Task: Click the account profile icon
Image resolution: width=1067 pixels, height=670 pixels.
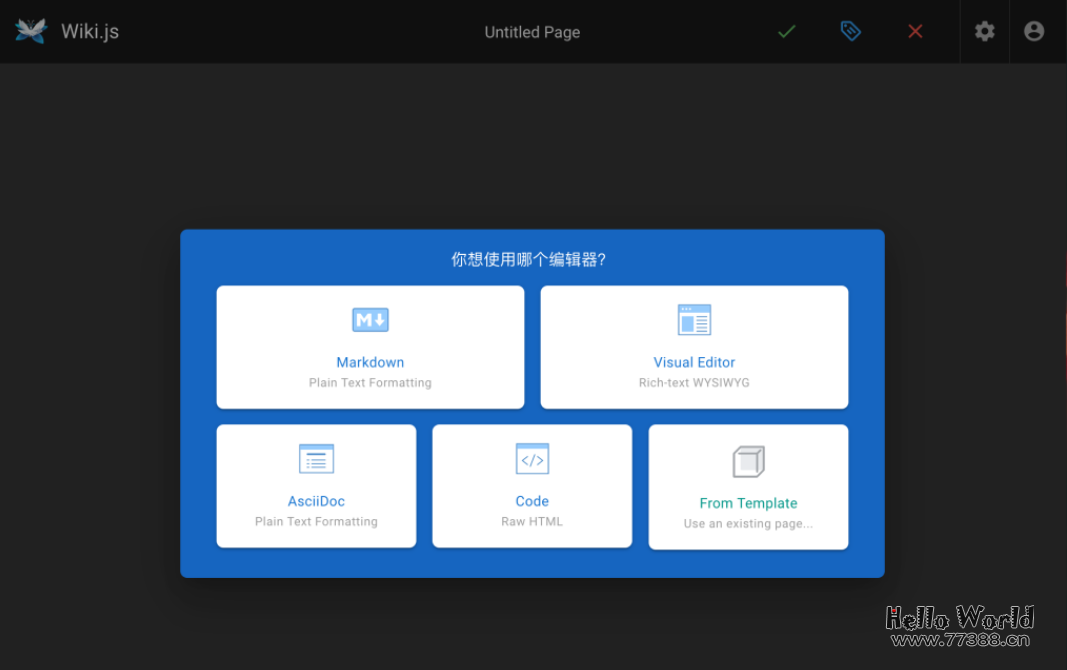Action: click(x=1033, y=31)
